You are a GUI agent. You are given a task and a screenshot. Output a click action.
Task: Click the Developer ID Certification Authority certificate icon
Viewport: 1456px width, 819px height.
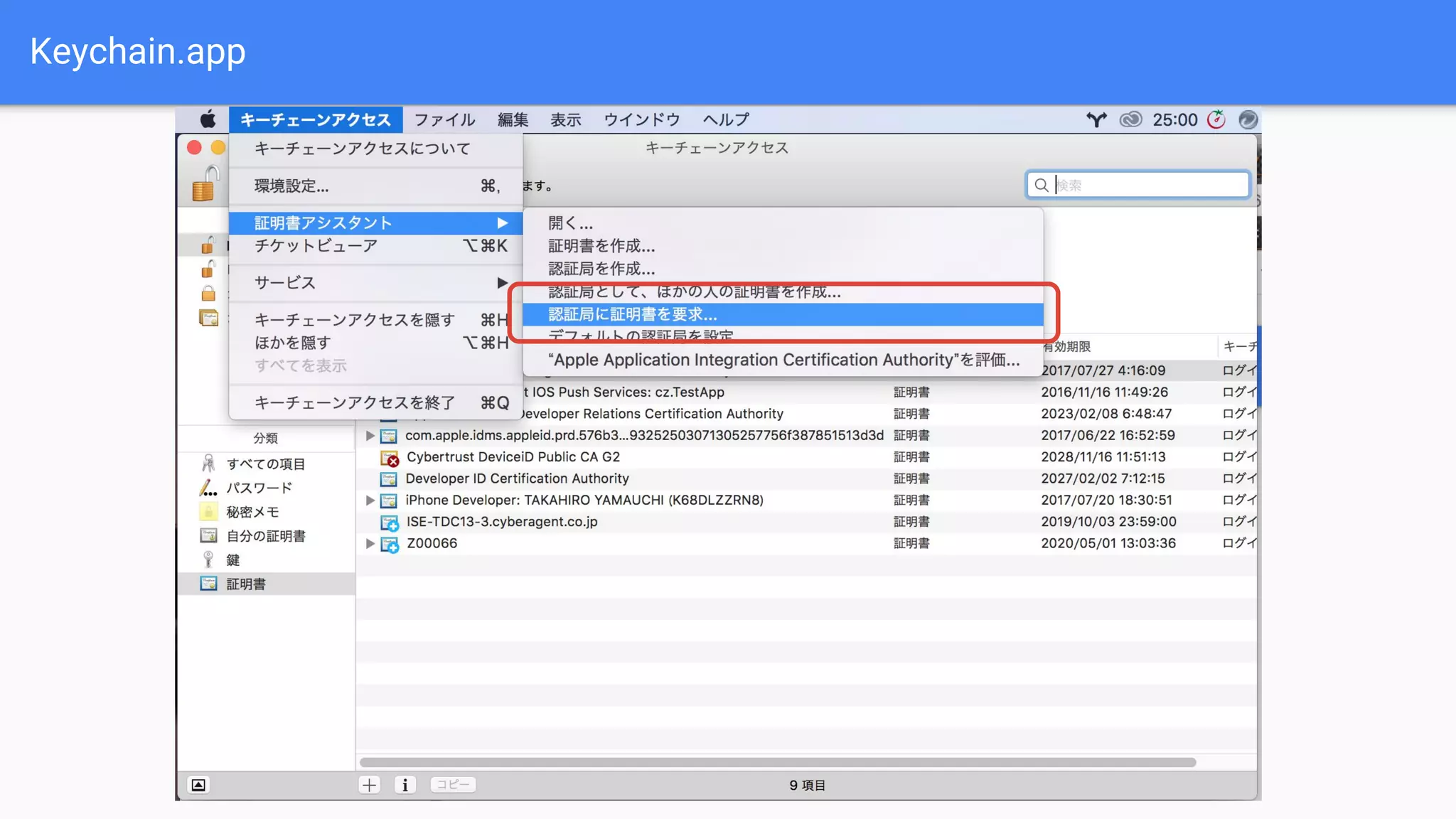[388, 478]
